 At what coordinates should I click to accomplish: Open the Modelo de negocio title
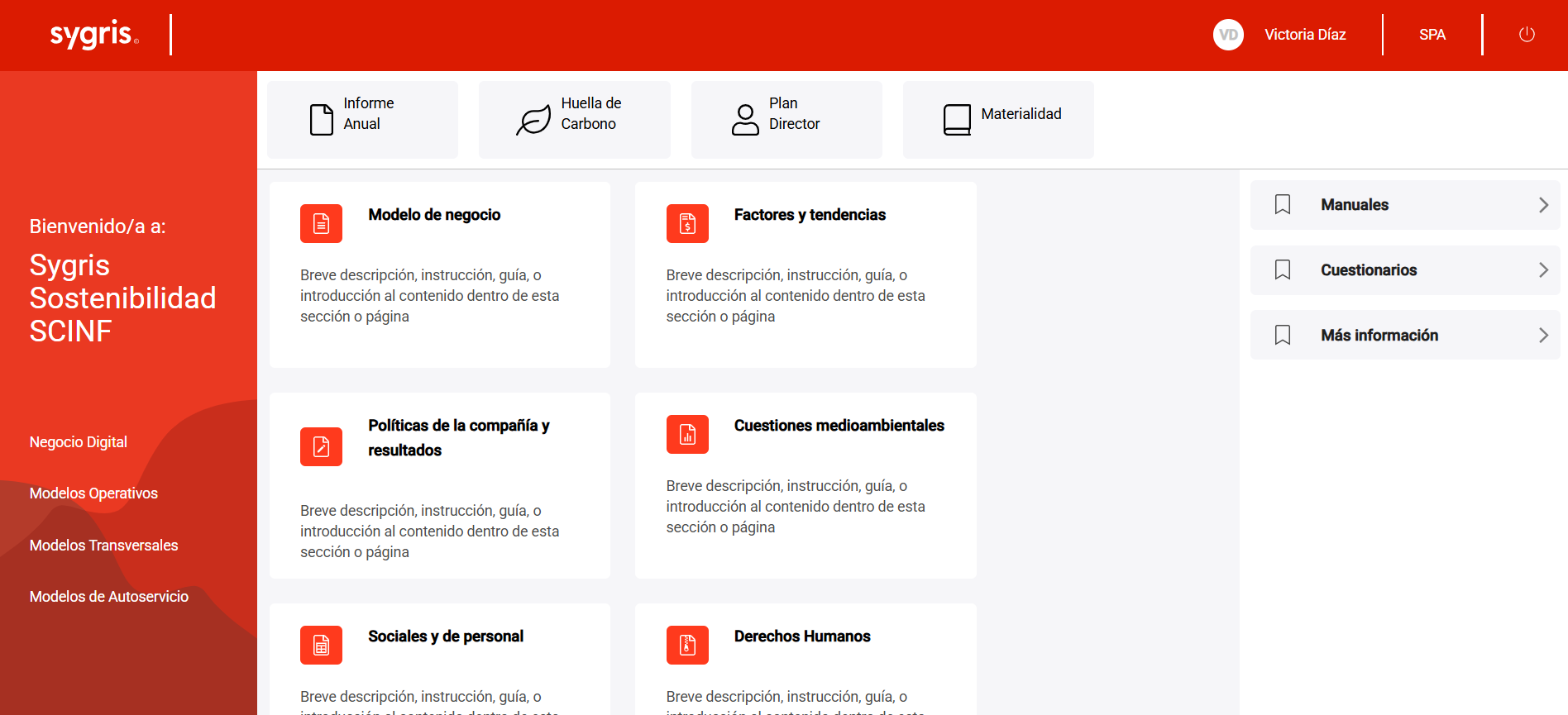434,215
